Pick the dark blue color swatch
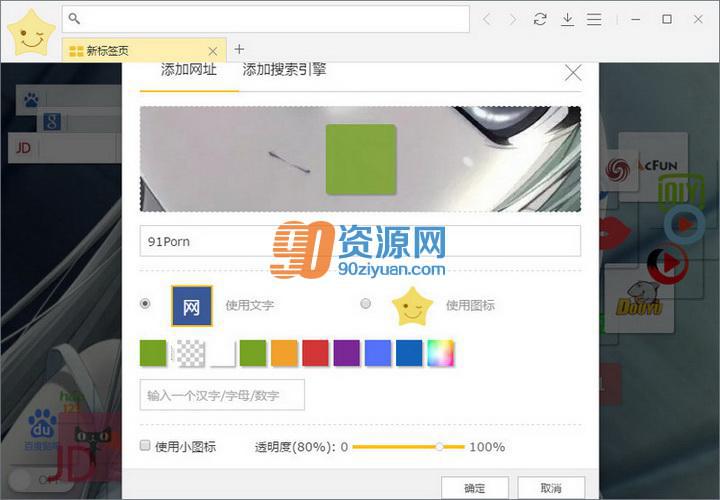720x500 pixels. click(x=409, y=353)
